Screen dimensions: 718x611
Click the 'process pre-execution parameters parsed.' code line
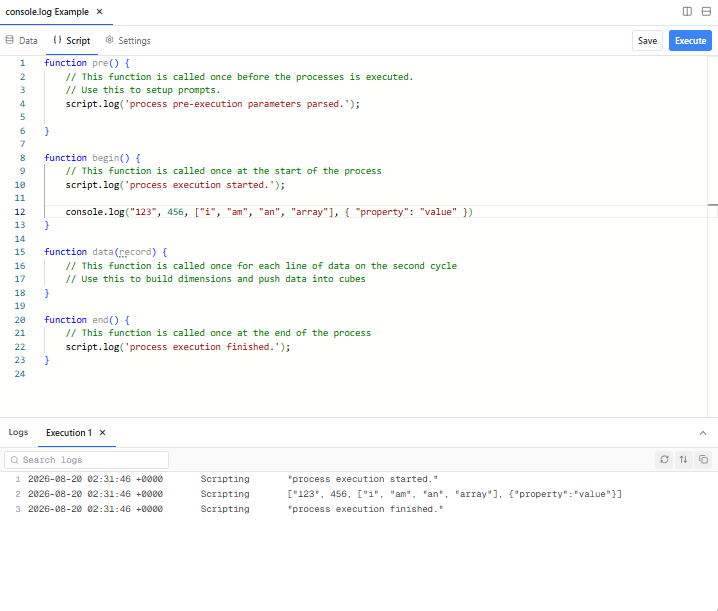click(212, 104)
